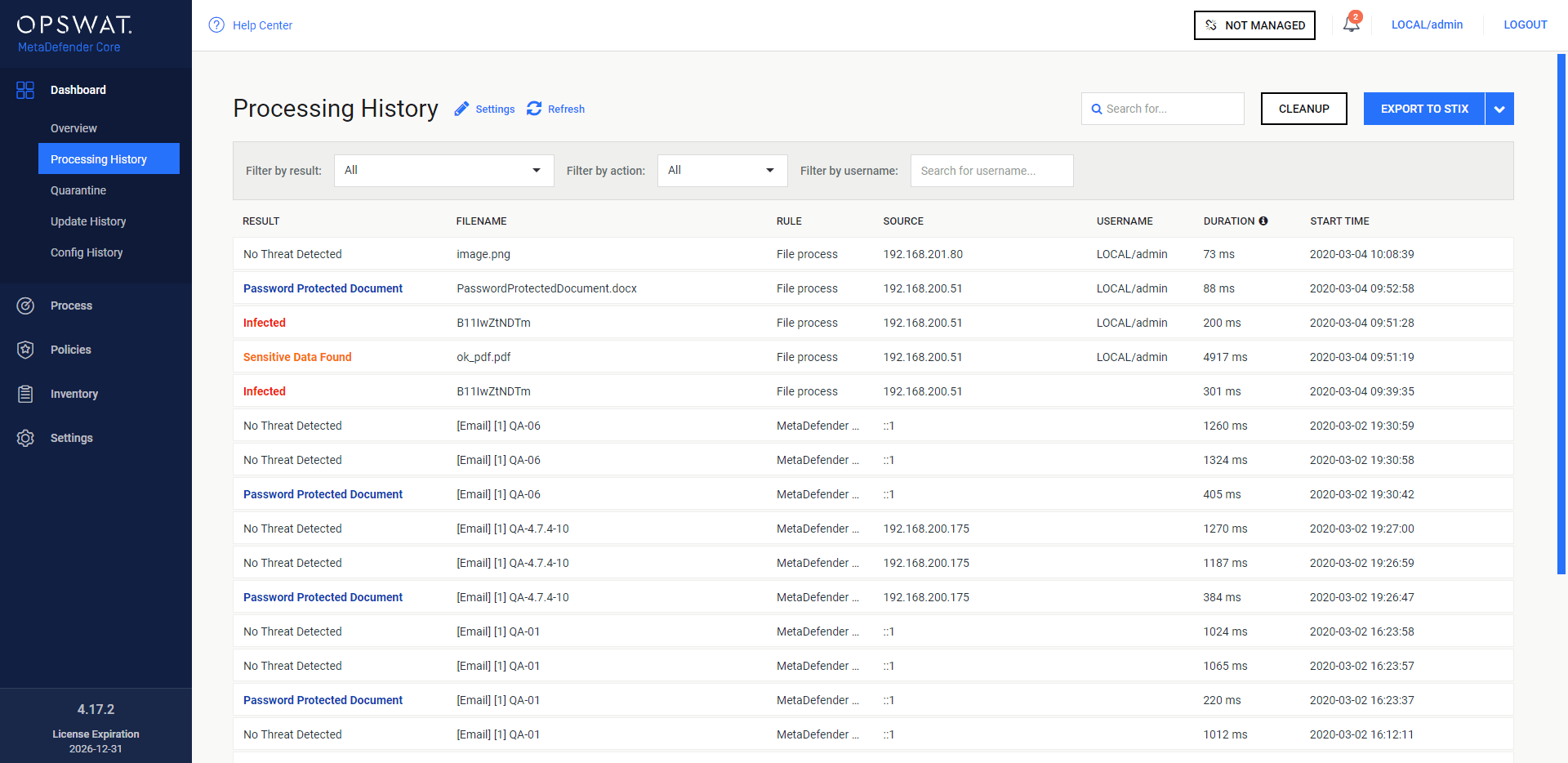Click the Inventory clipboard icon

(x=25, y=394)
